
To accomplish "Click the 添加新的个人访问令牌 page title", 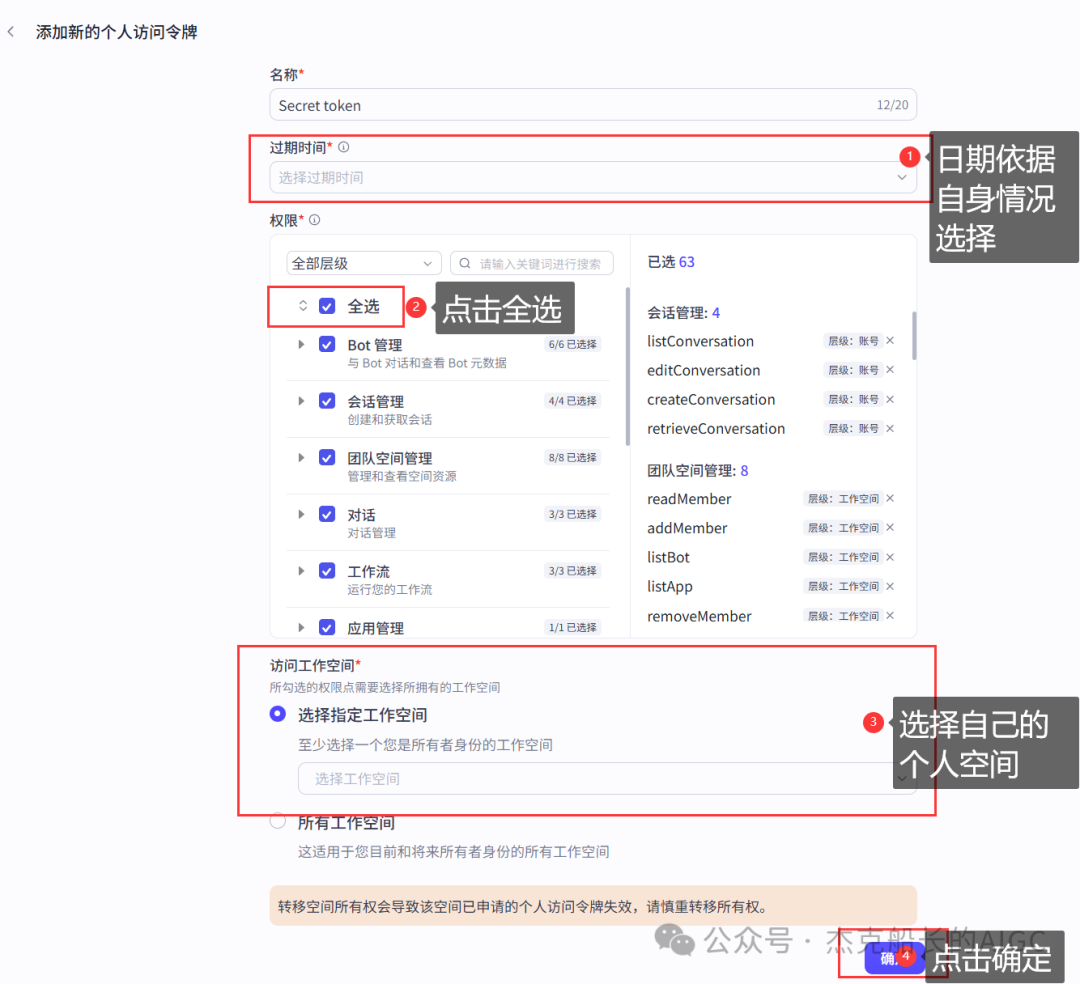I will (x=116, y=32).
